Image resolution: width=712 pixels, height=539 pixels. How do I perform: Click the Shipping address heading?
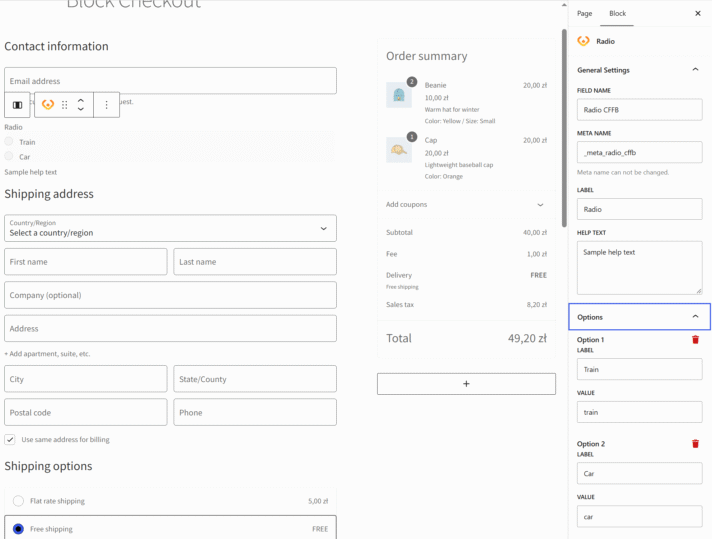[x=49, y=194]
